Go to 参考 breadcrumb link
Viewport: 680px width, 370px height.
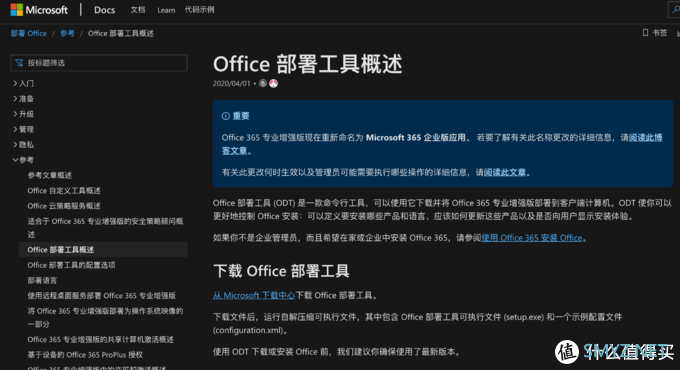click(67, 33)
